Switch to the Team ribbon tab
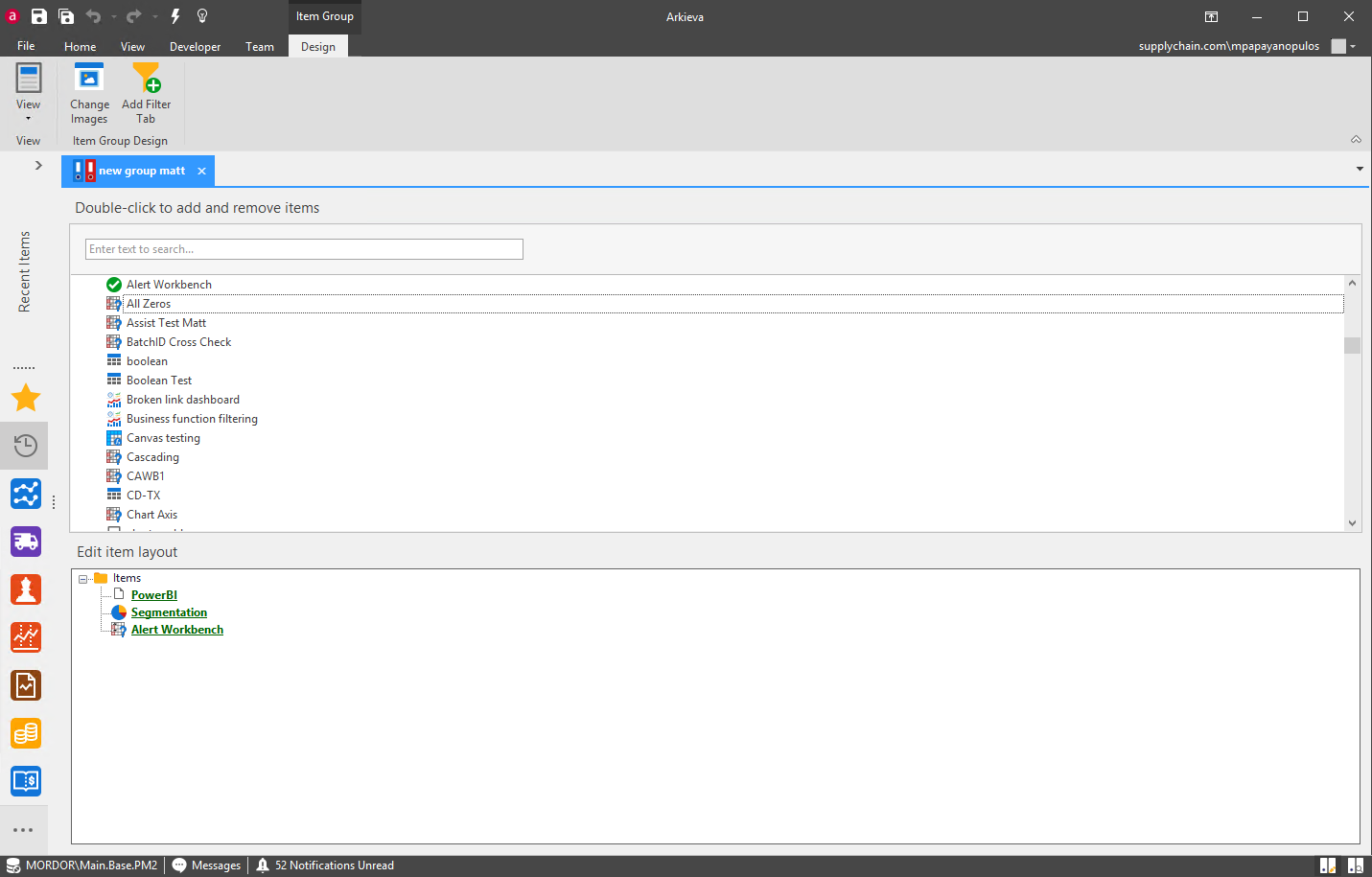The image size is (1372, 877). (260, 46)
